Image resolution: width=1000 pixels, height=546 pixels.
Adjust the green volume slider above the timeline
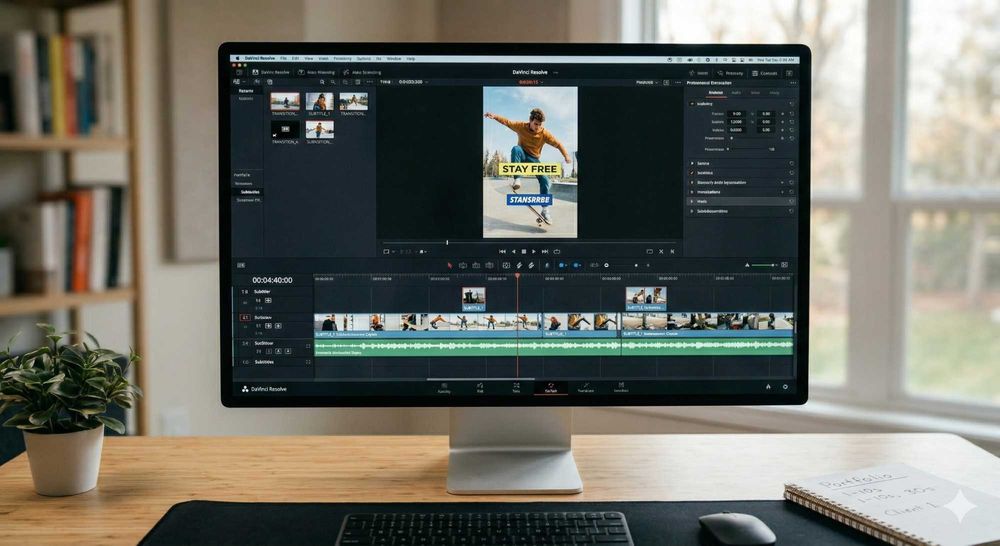pyautogui.click(x=764, y=265)
